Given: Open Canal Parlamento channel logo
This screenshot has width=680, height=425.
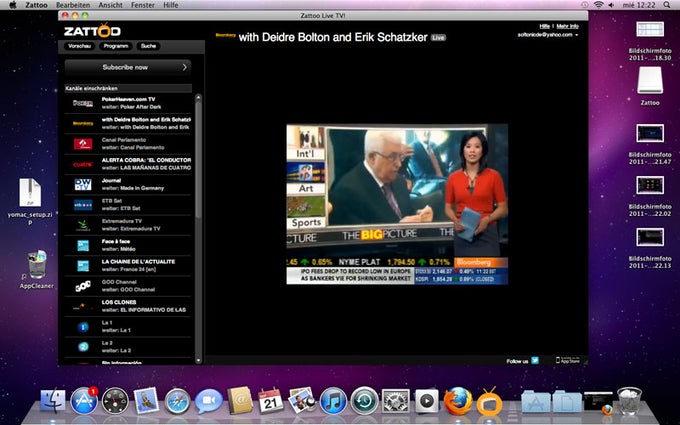Looking at the screenshot, I should tap(83, 144).
